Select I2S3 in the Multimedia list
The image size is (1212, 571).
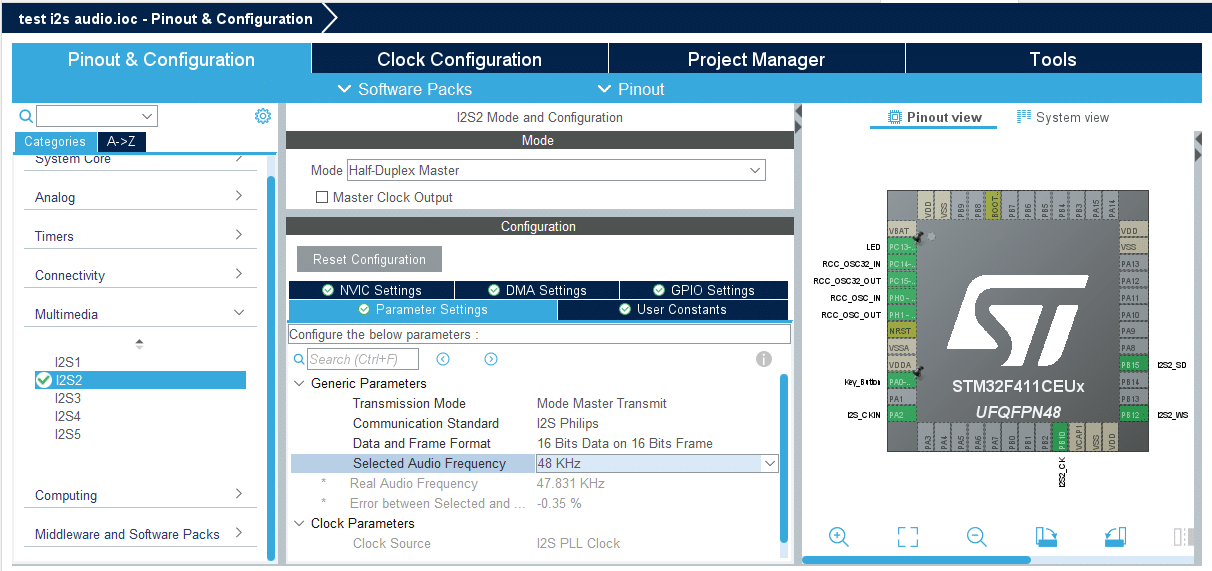68,398
